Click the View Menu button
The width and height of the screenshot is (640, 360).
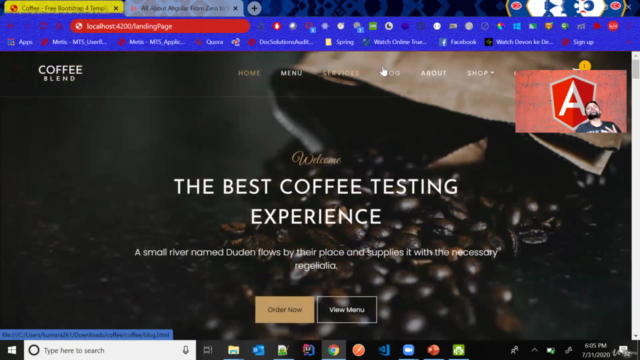pyautogui.click(x=347, y=309)
